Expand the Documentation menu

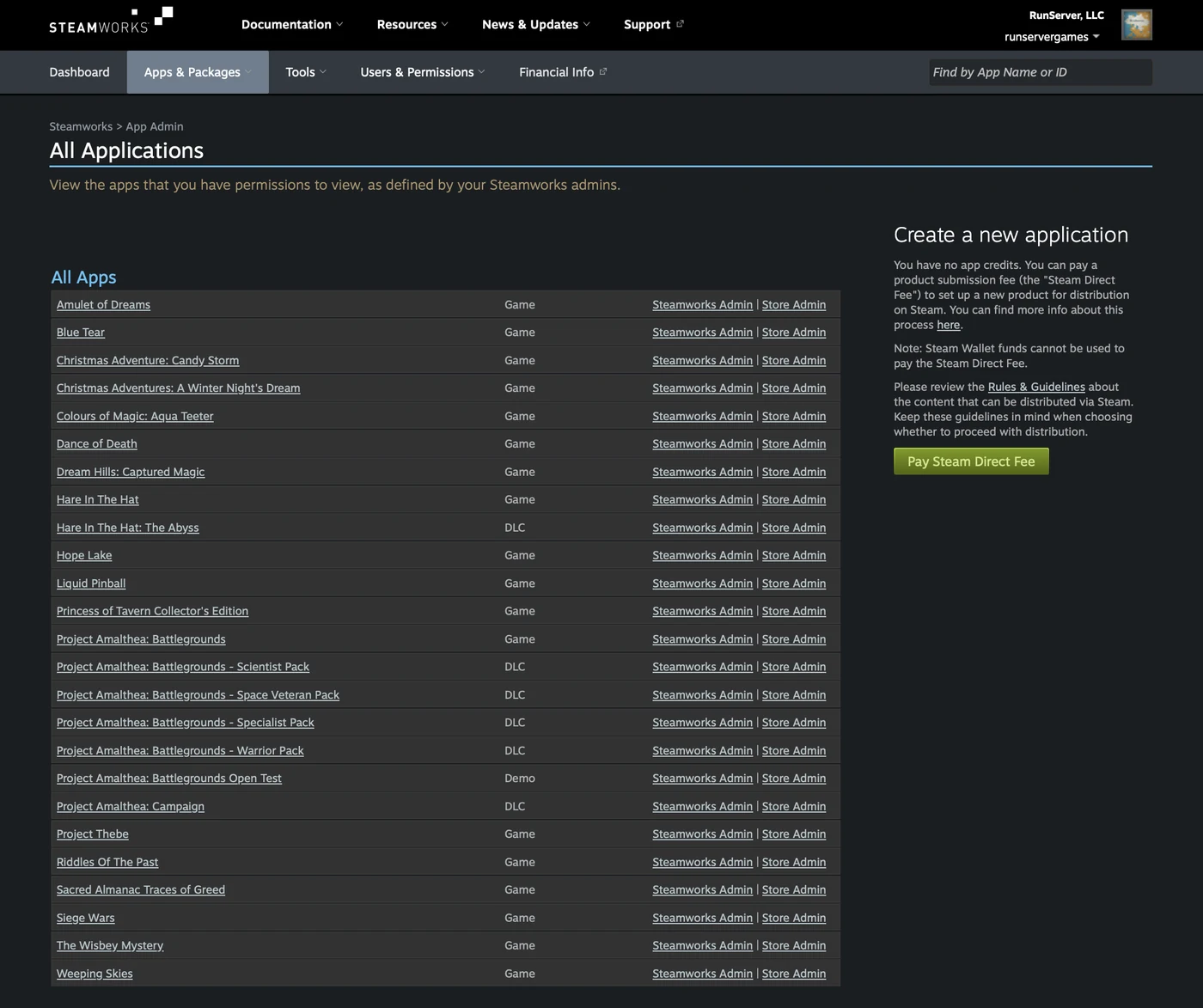pyautogui.click(x=292, y=24)
